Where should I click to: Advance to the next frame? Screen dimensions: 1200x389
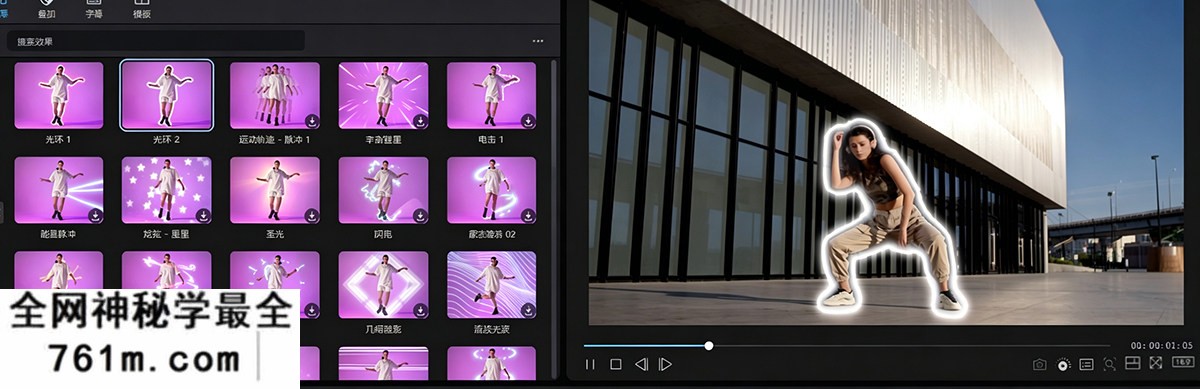click(665, 365)
